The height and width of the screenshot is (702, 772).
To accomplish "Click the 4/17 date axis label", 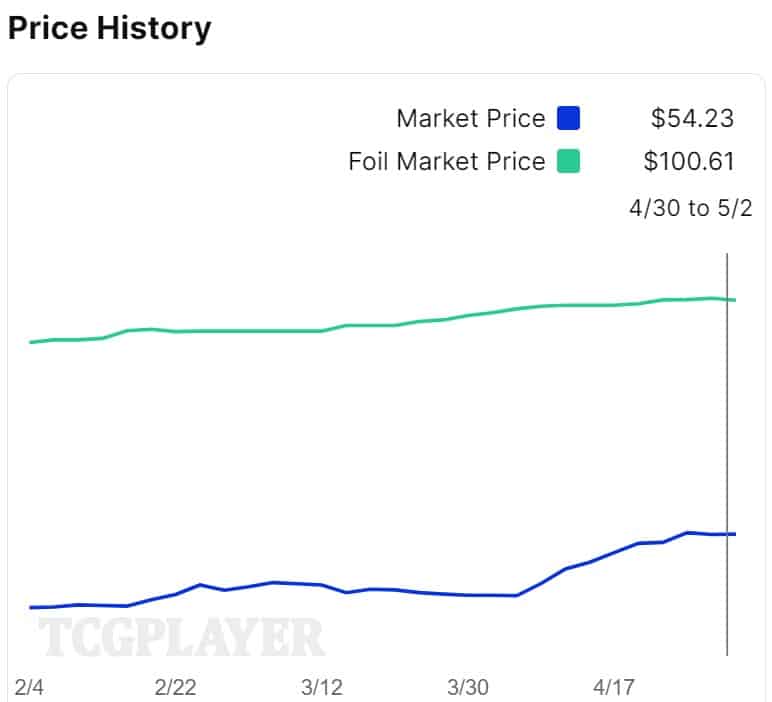I will tap(613, 687).
